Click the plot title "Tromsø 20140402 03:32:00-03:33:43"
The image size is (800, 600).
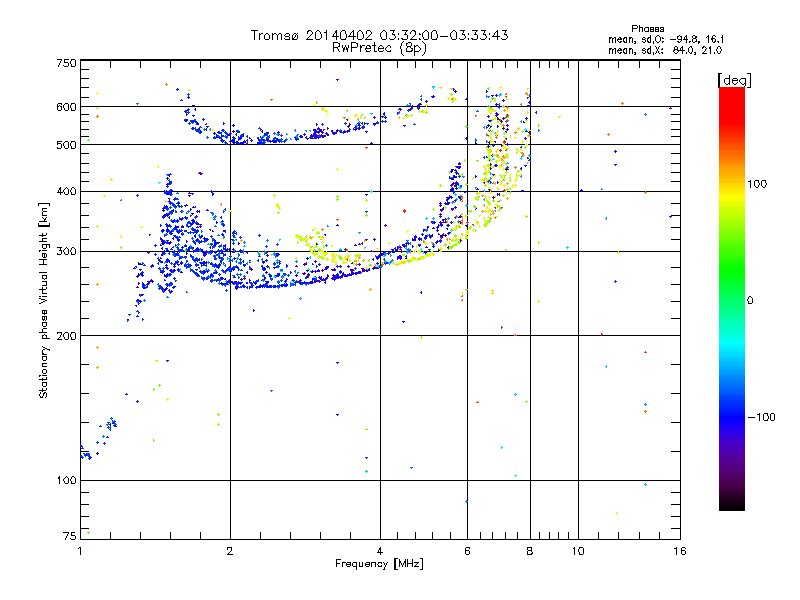(380, 35)
